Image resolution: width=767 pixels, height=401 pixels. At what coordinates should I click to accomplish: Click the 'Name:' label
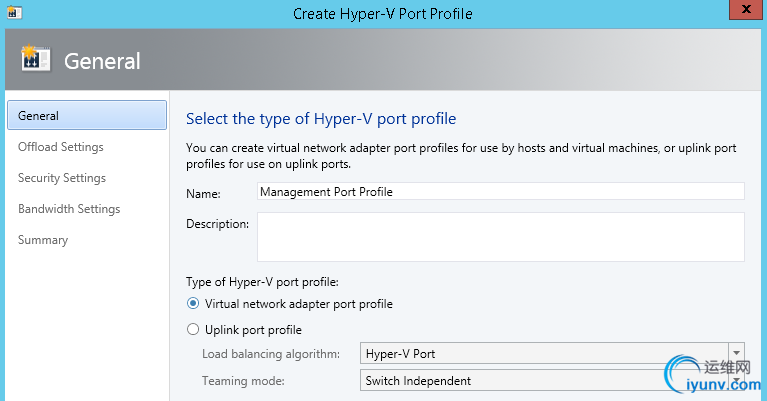[203, 194]
